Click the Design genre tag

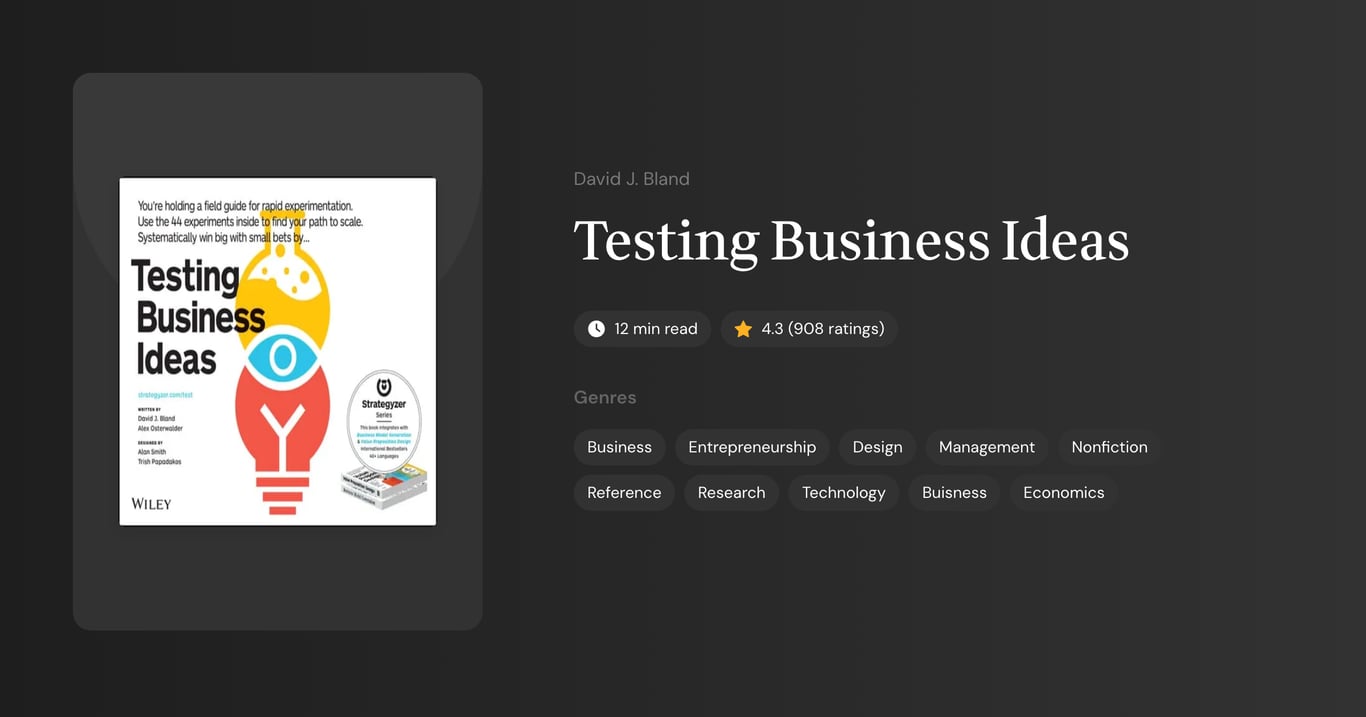[876, 447]
